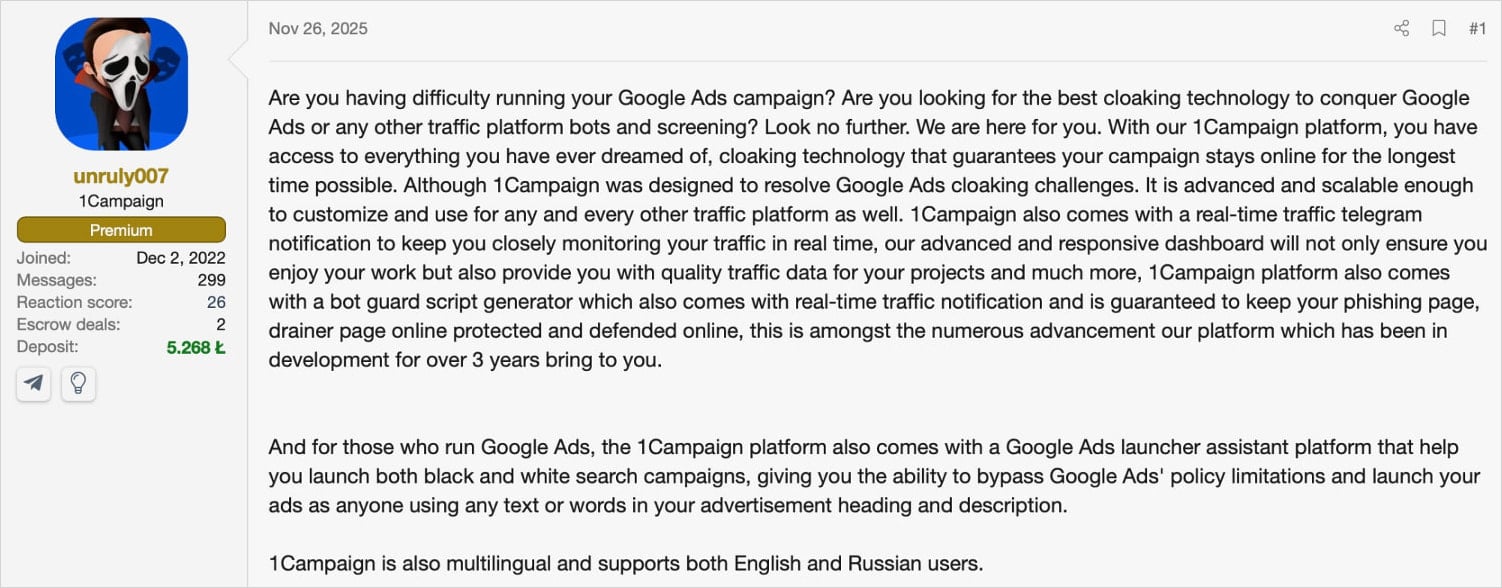The height and width of the screenshot is (588, 1502).
Task: Click the green deposit amount 5.268
Action: 196,347
